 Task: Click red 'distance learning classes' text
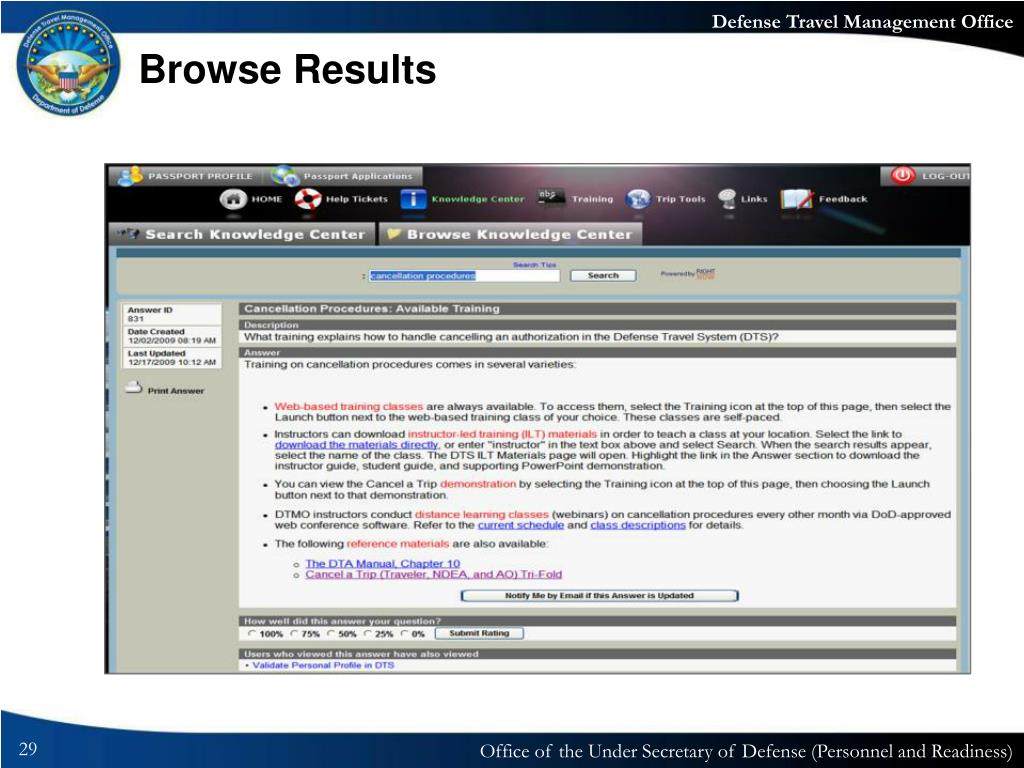pyautogui.click(x=482, y=515)
